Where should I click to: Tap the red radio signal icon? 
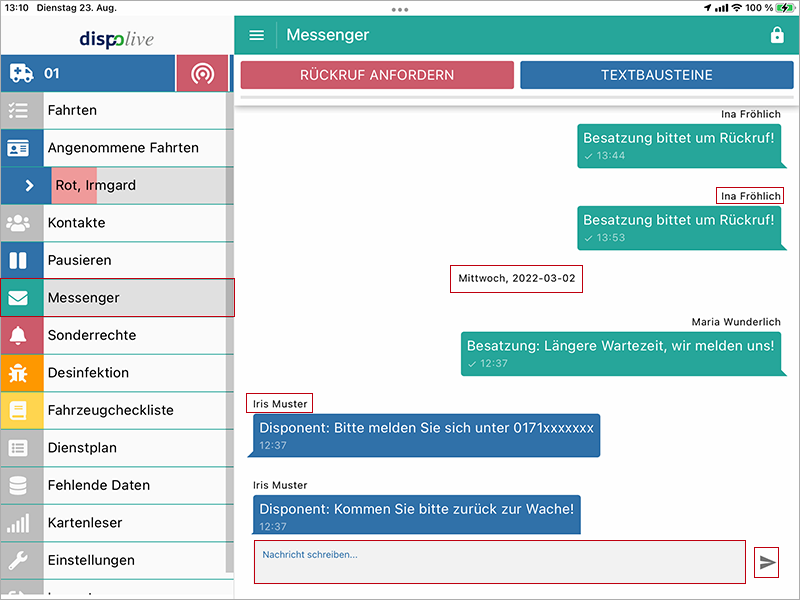pyautogui.click(x=202, y=74)
